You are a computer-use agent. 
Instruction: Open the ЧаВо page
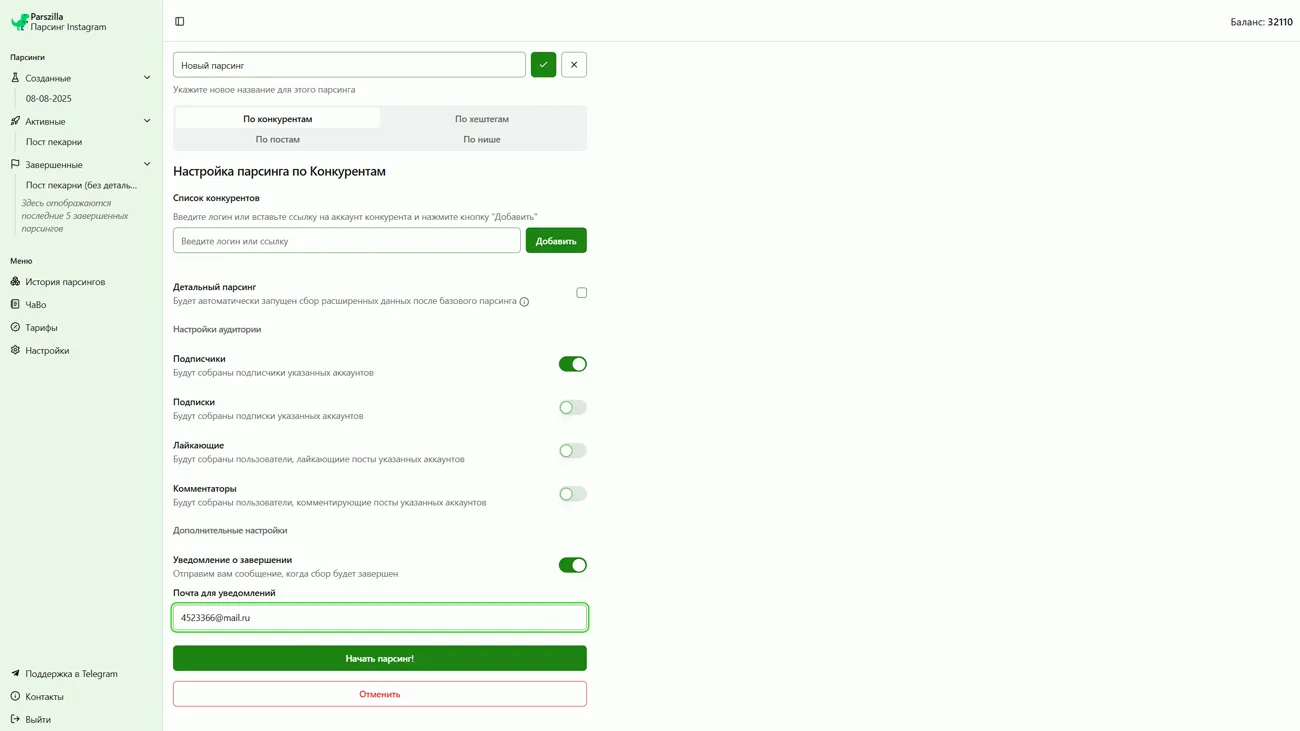pyautogui.click(x=36, y=305)
